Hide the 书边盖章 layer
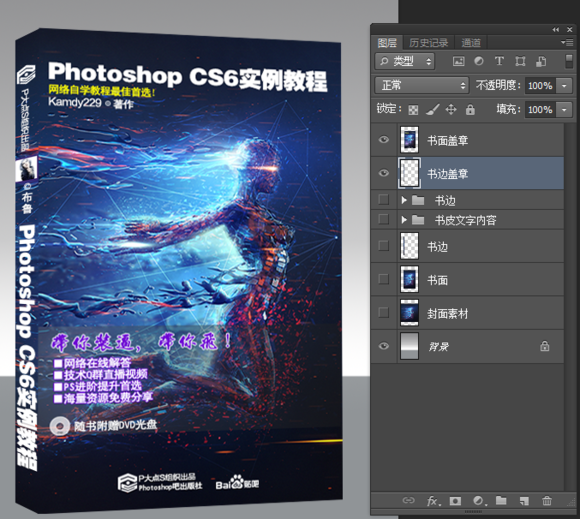This screenshot has width=580, height=519. point(384,173)
